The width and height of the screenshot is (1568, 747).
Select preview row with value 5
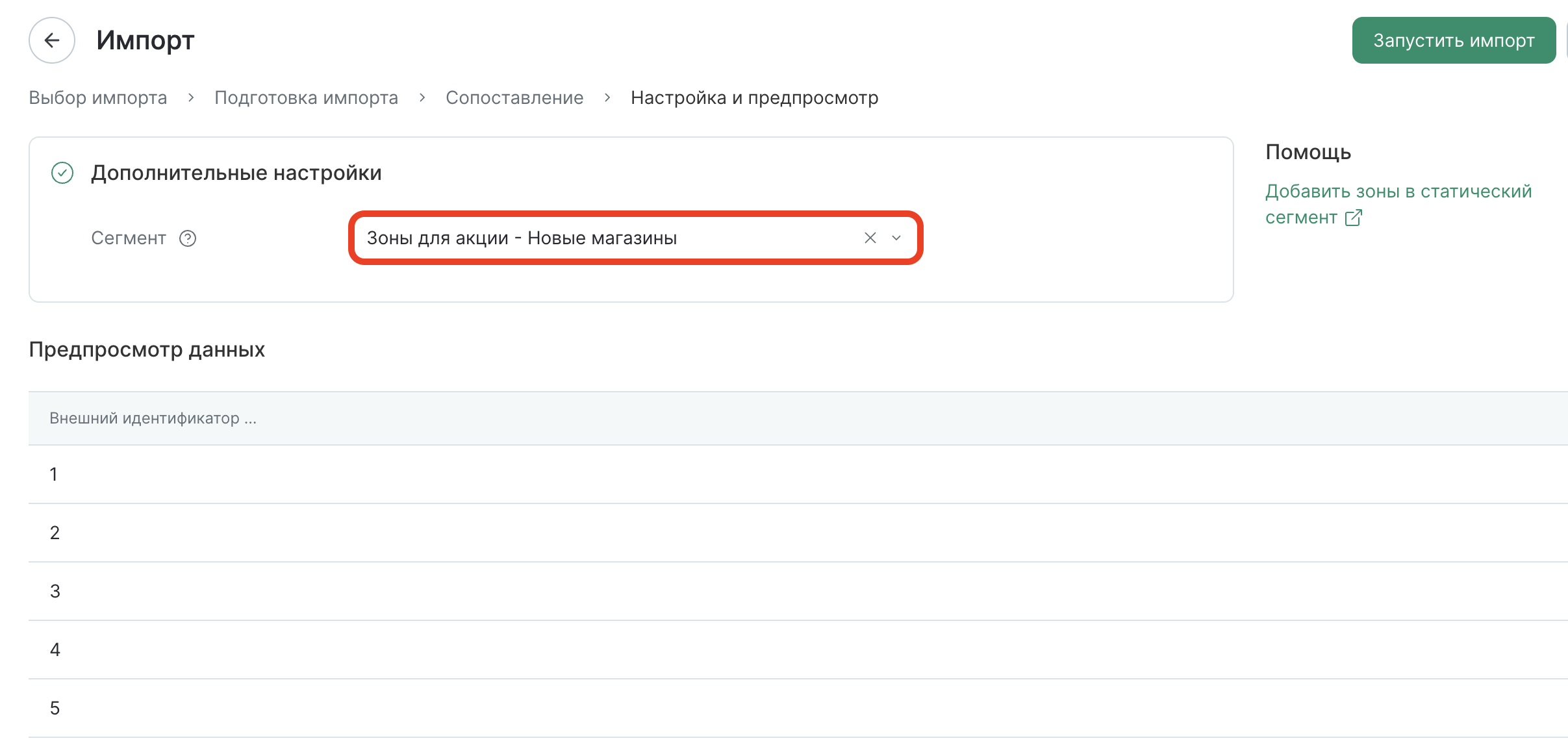[798, 708]
